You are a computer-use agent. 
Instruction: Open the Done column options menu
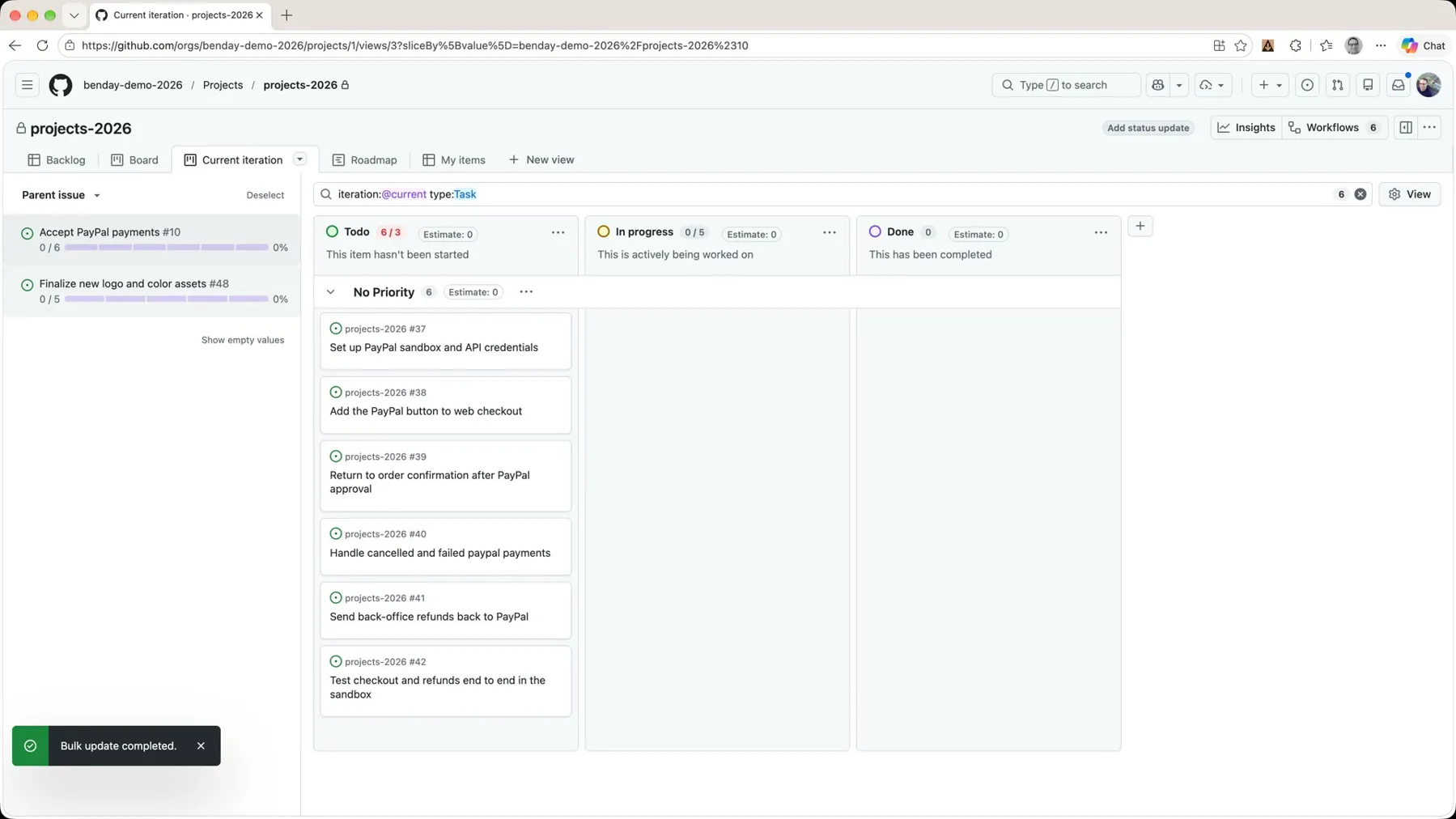(x=1101, y=232)
